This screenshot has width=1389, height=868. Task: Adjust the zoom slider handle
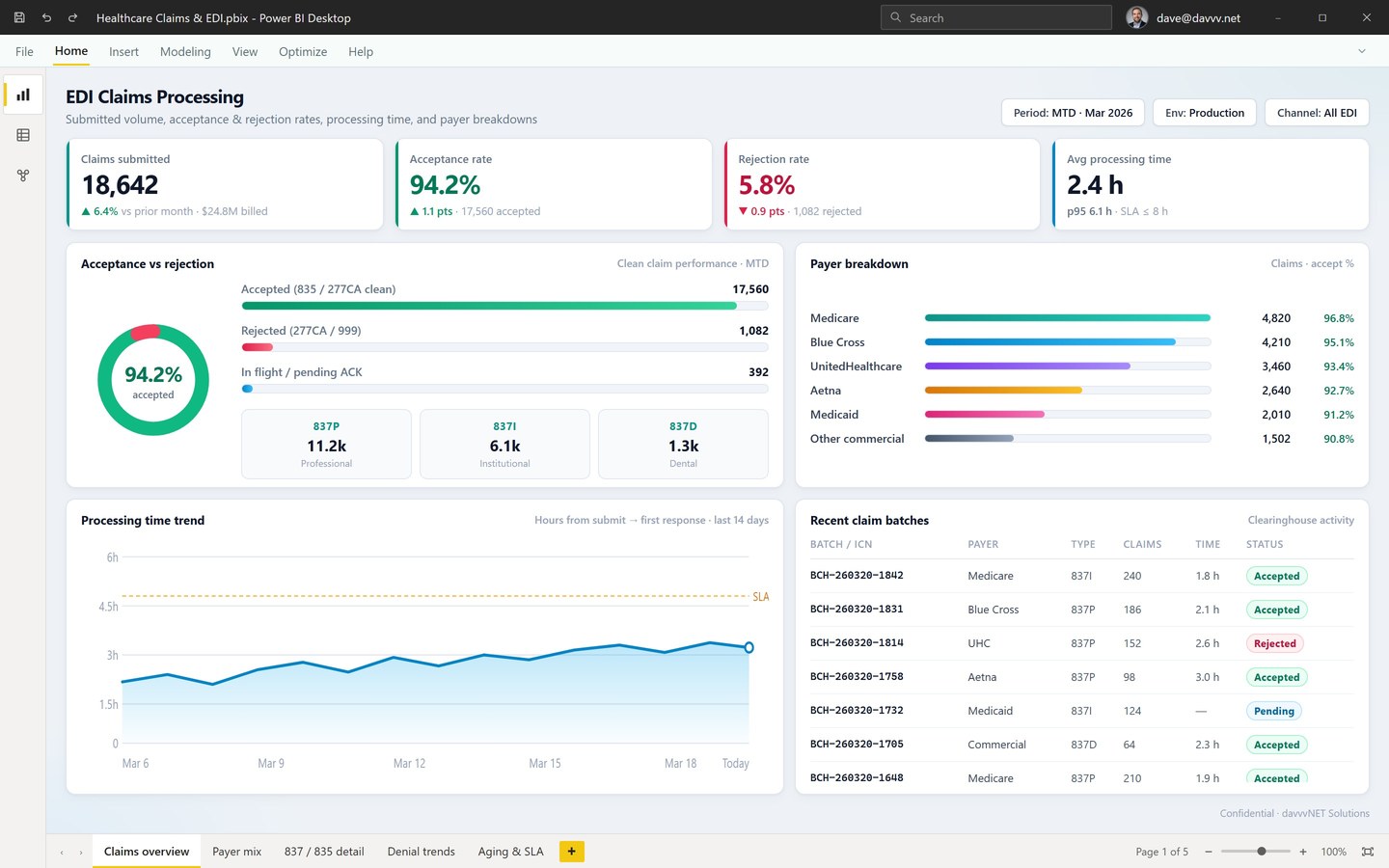pos(1262,852)
